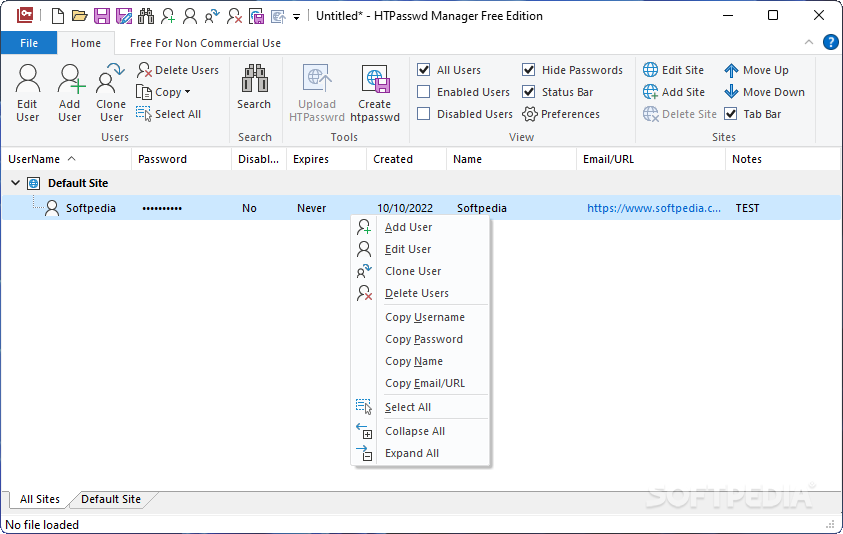This screenshot has height=534, width=843.
Task: Toggle the Tab Bar checkbox
Action: point(731,114)
